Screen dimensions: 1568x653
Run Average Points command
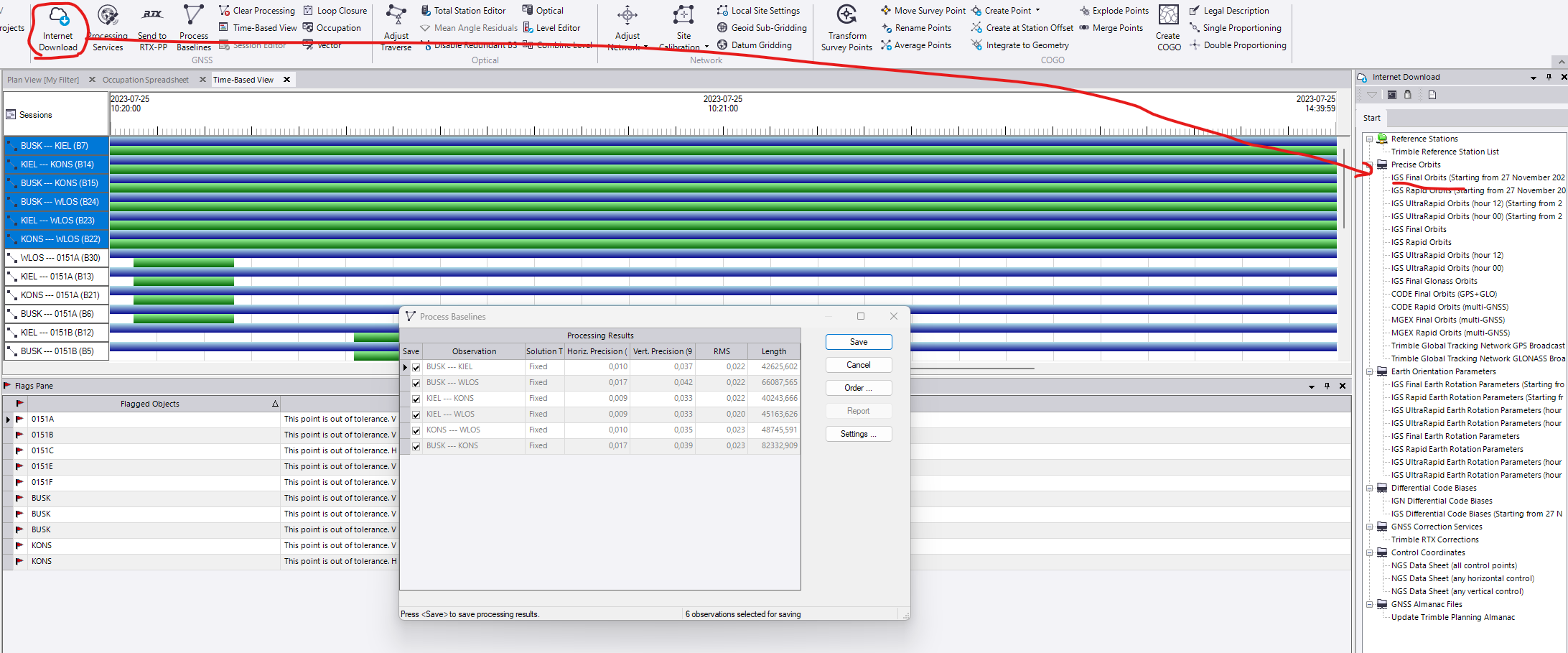[x=916, y=45]
